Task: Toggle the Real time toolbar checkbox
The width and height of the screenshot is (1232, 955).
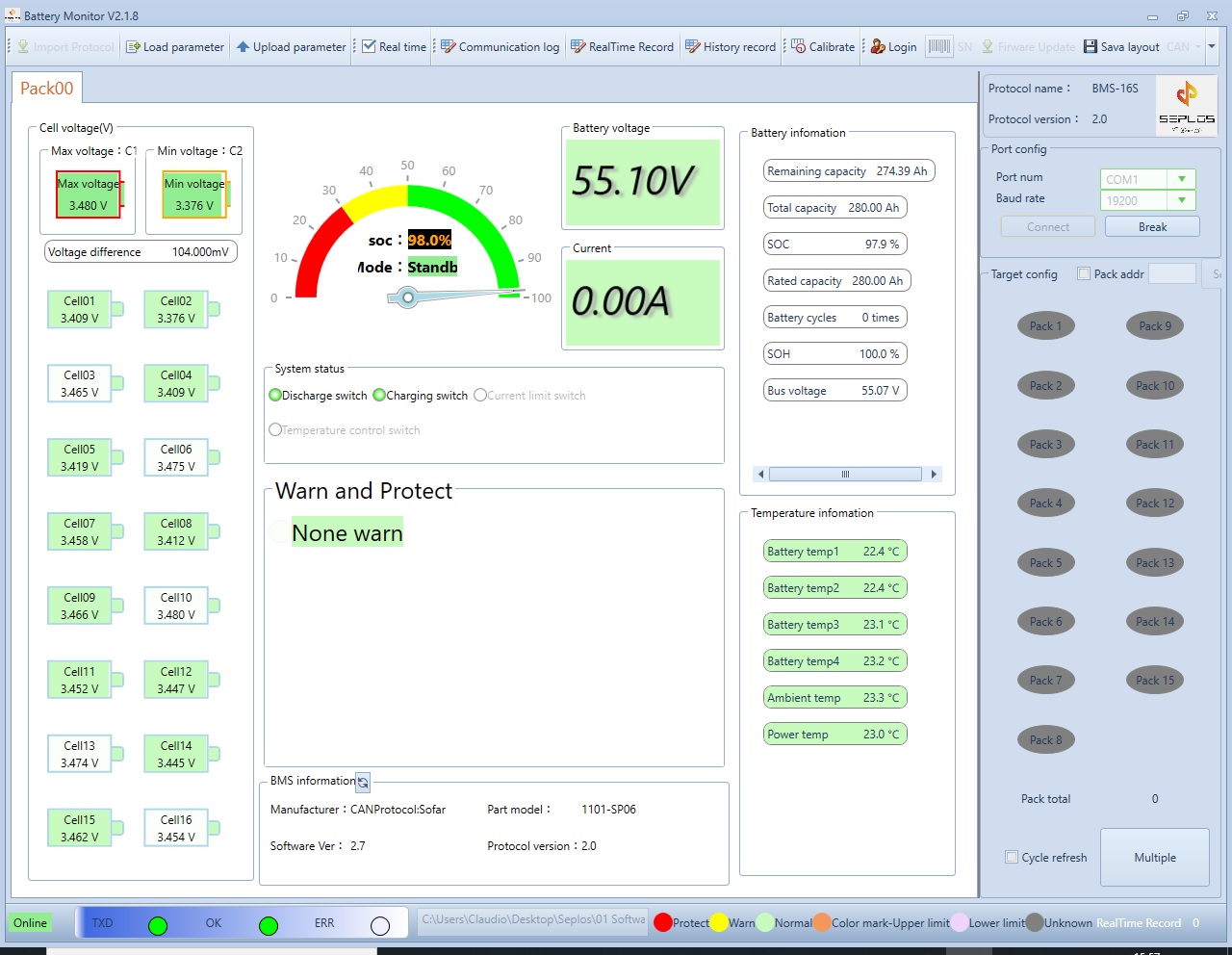Action: point(369,46)
